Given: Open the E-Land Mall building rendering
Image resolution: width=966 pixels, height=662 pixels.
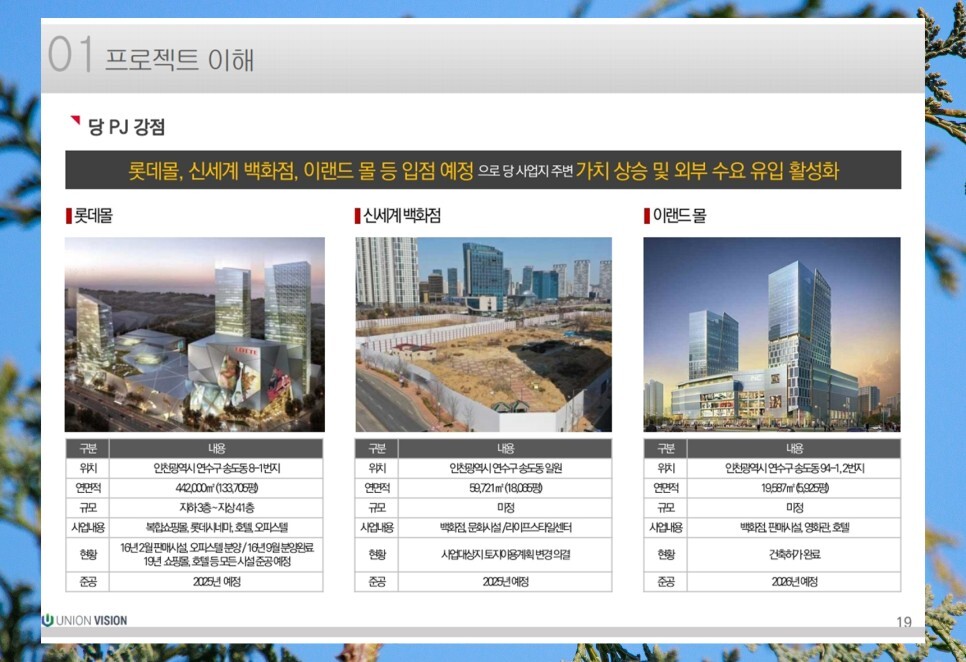Looking at the screenshot, I should point(772,334).
